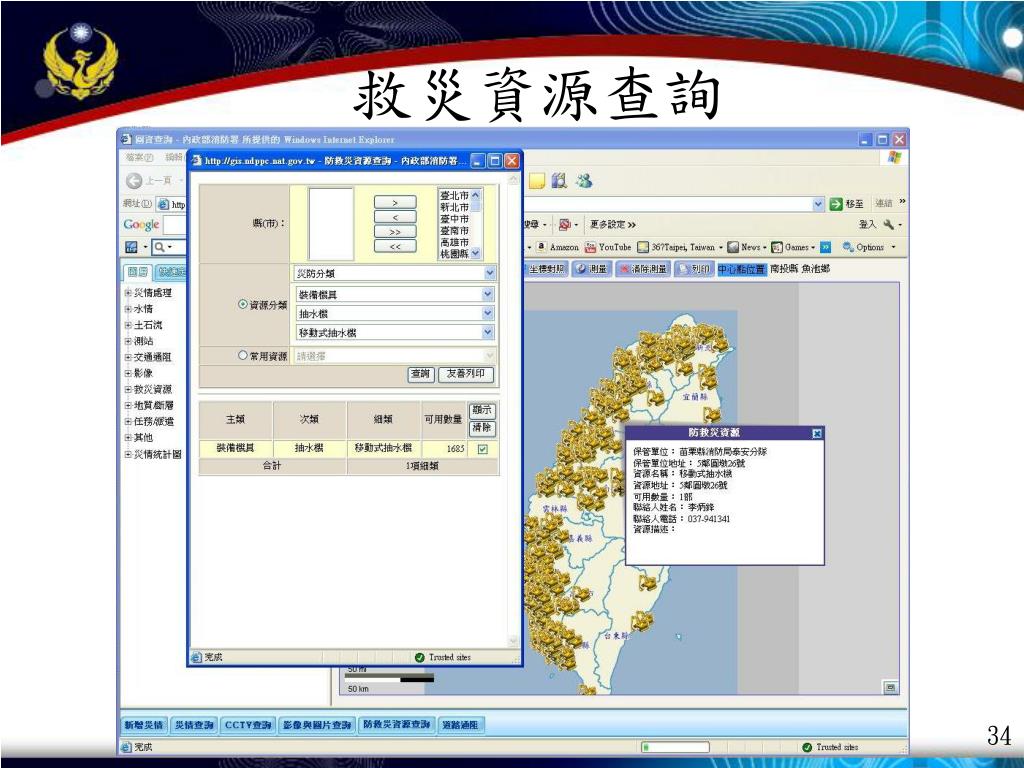This screenshot has height=768, width=1024.
Task: Open the Amazon bookmark
Action: (x=558, y=247)
